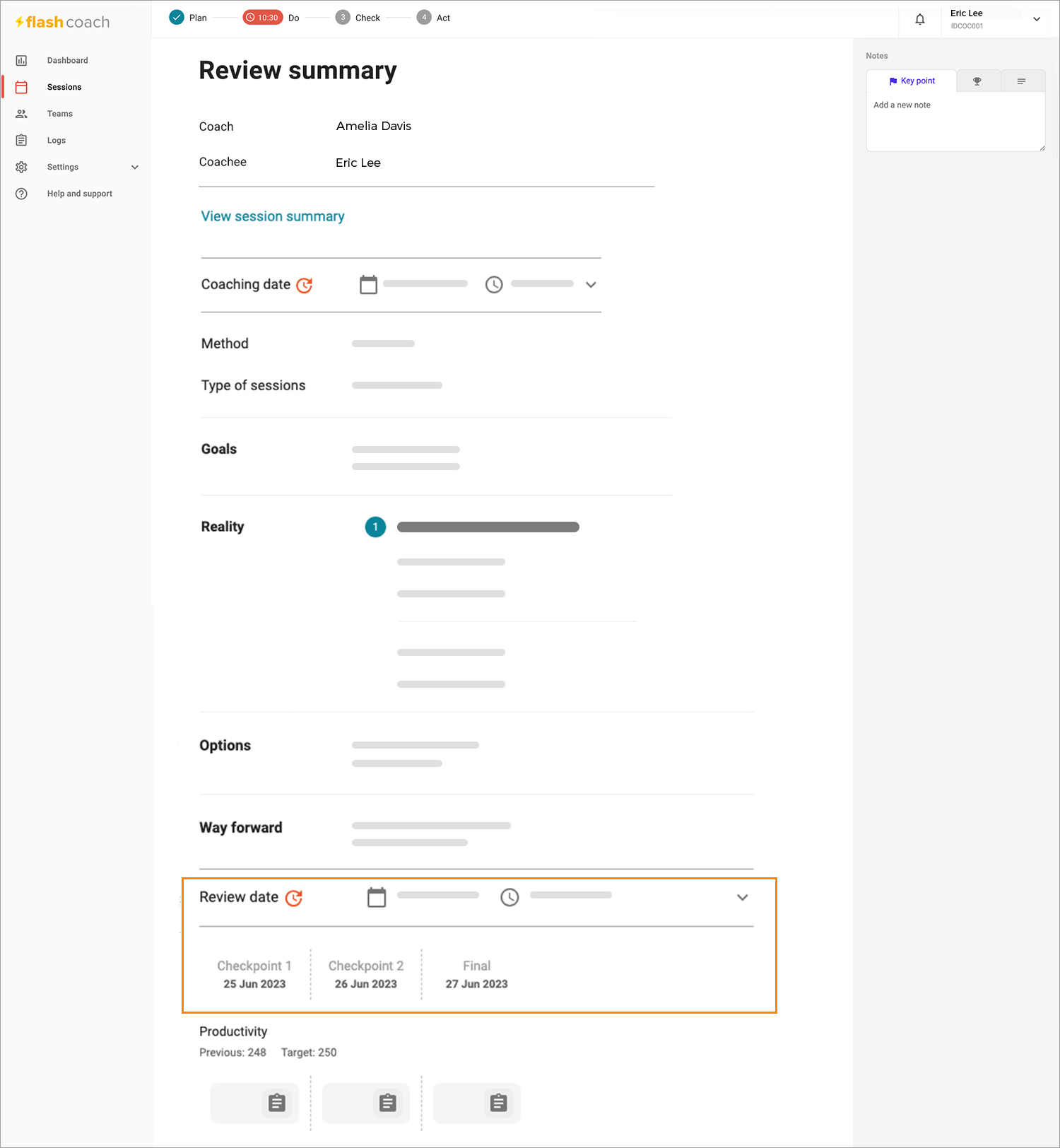Open Checkpoint 1 productivity clipboard icon

(x=277, y=1103)
